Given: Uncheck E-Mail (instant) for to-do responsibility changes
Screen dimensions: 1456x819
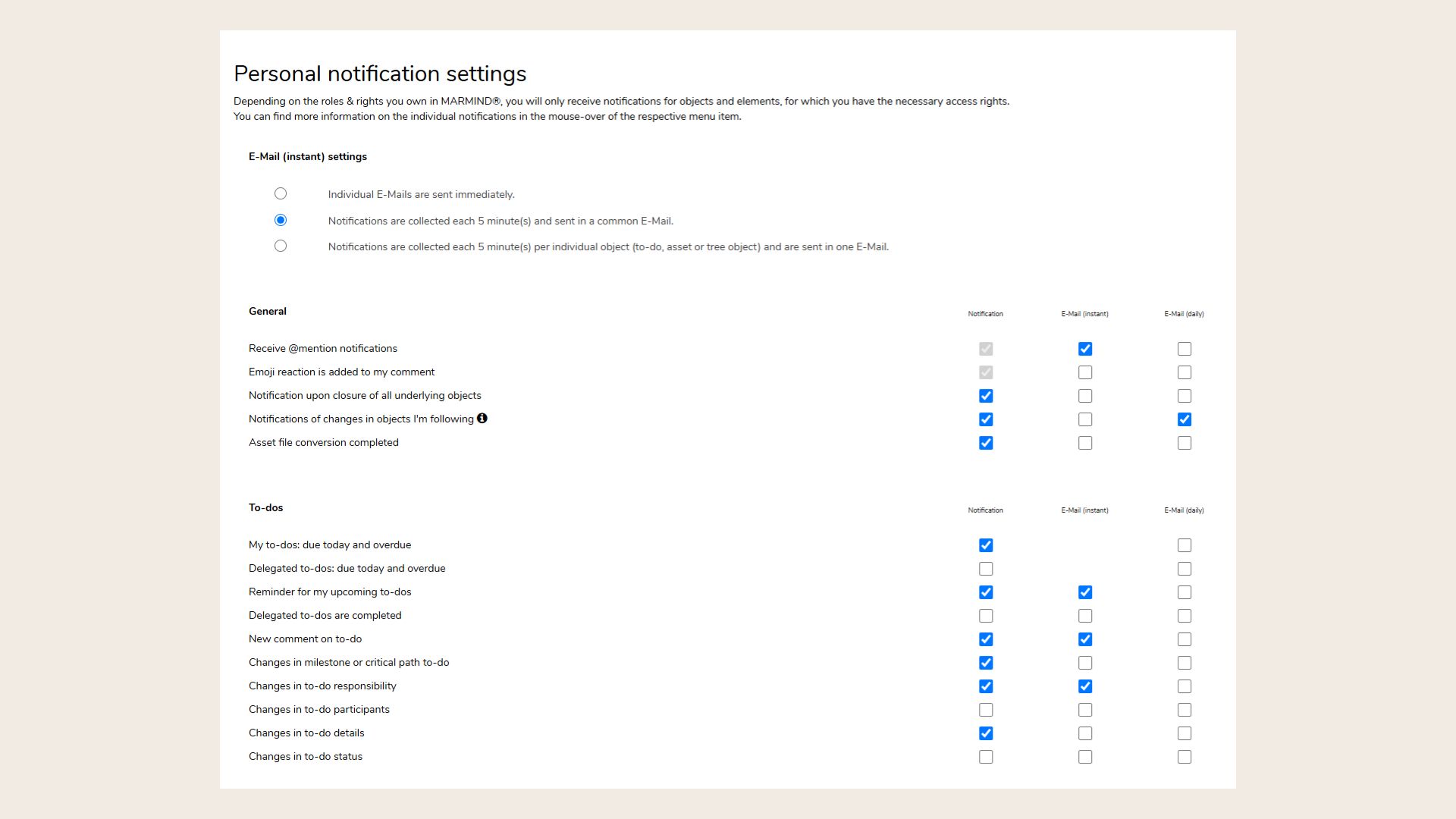Looking at the screenshot, I should pyautogui.click(x=1085, y=686).
